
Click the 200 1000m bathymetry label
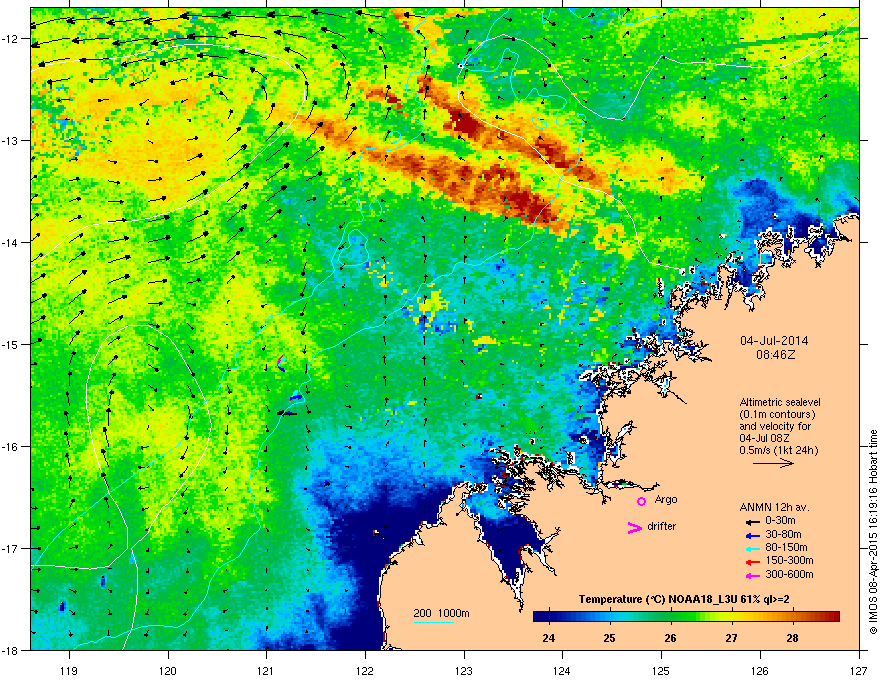coord(441,613)
